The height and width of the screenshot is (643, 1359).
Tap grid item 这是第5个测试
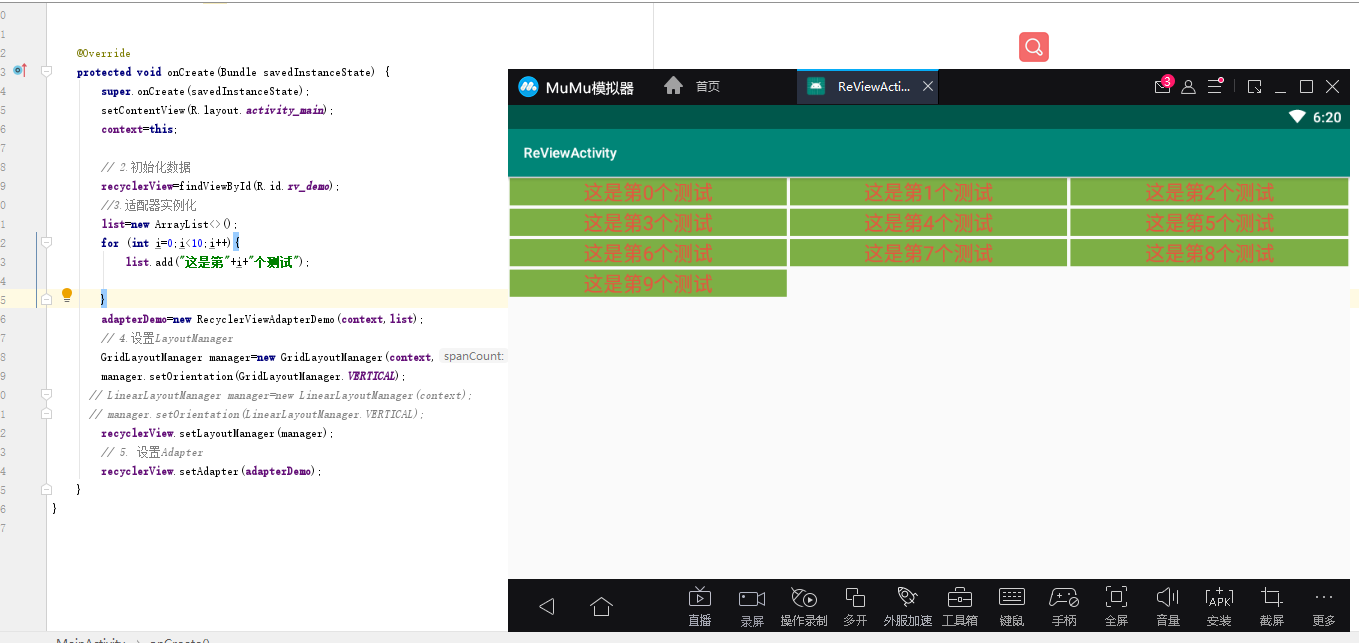click(x=1209, y=223)
